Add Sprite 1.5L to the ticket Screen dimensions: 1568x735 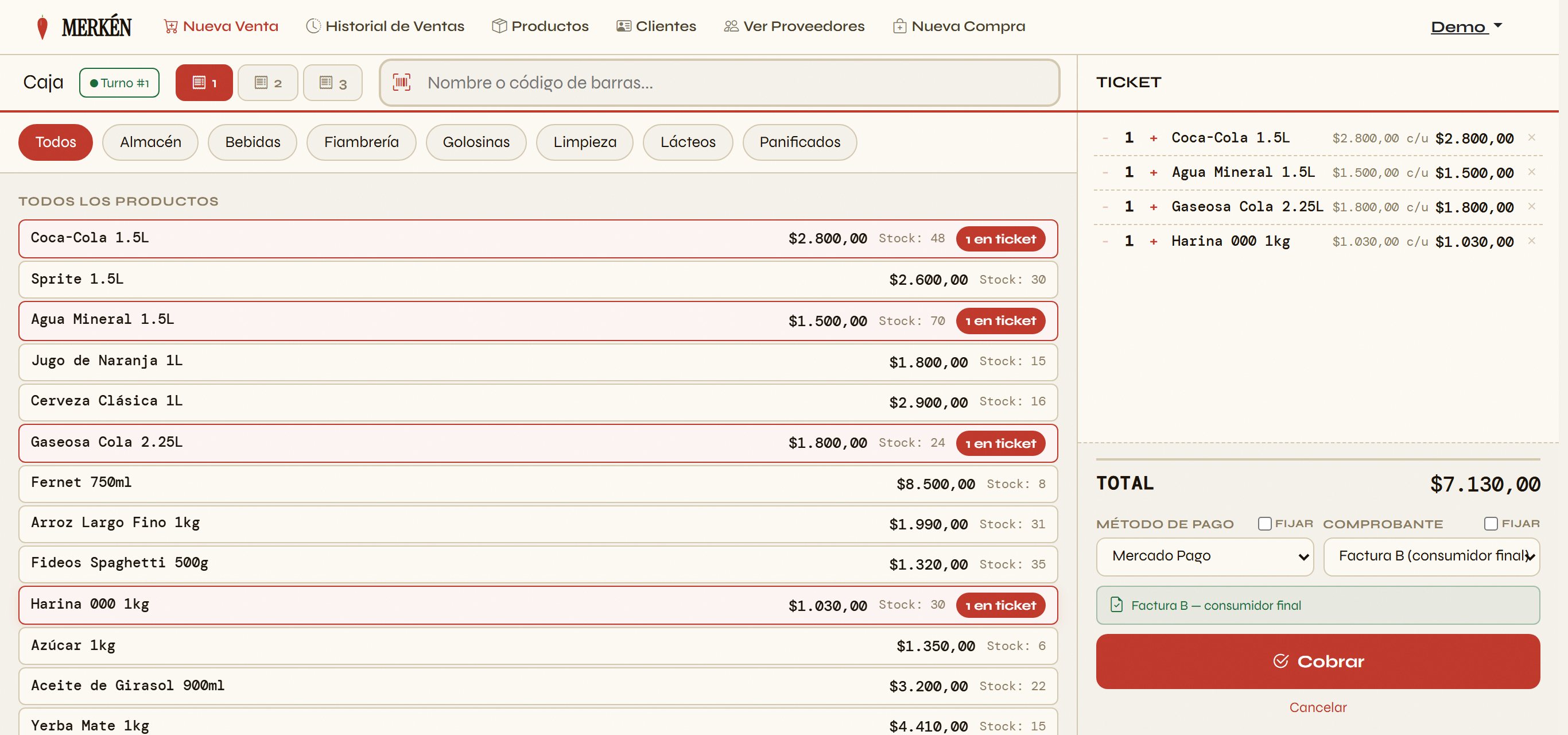(x=538, y=280)
